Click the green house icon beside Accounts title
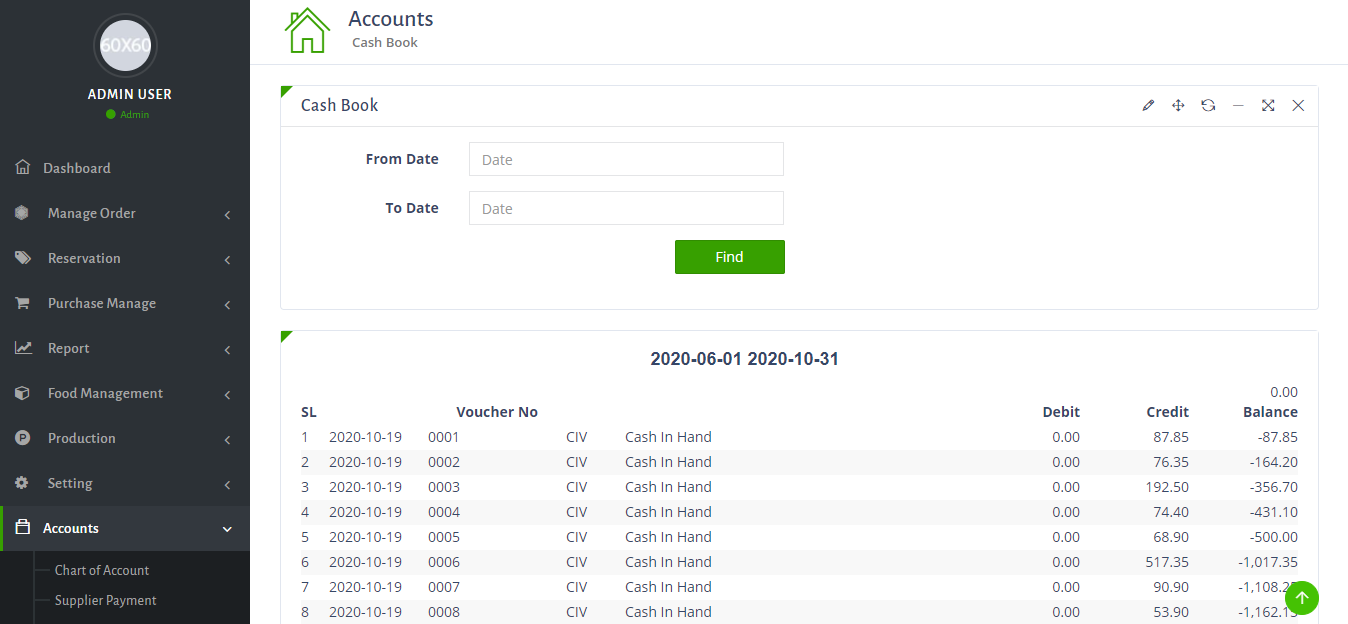Viewport: 1348px width, 624px height. [307, 31]
